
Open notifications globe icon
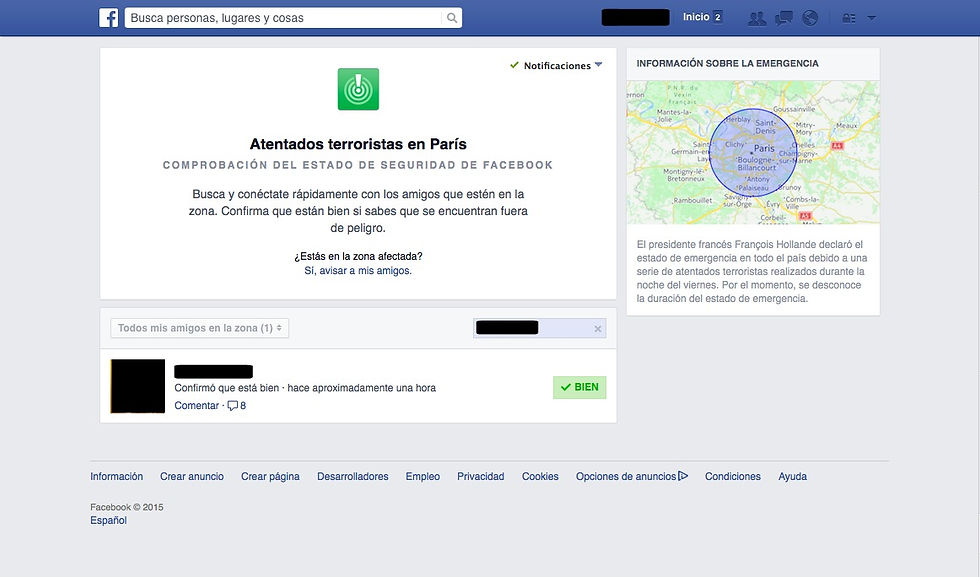coord(810,18)
